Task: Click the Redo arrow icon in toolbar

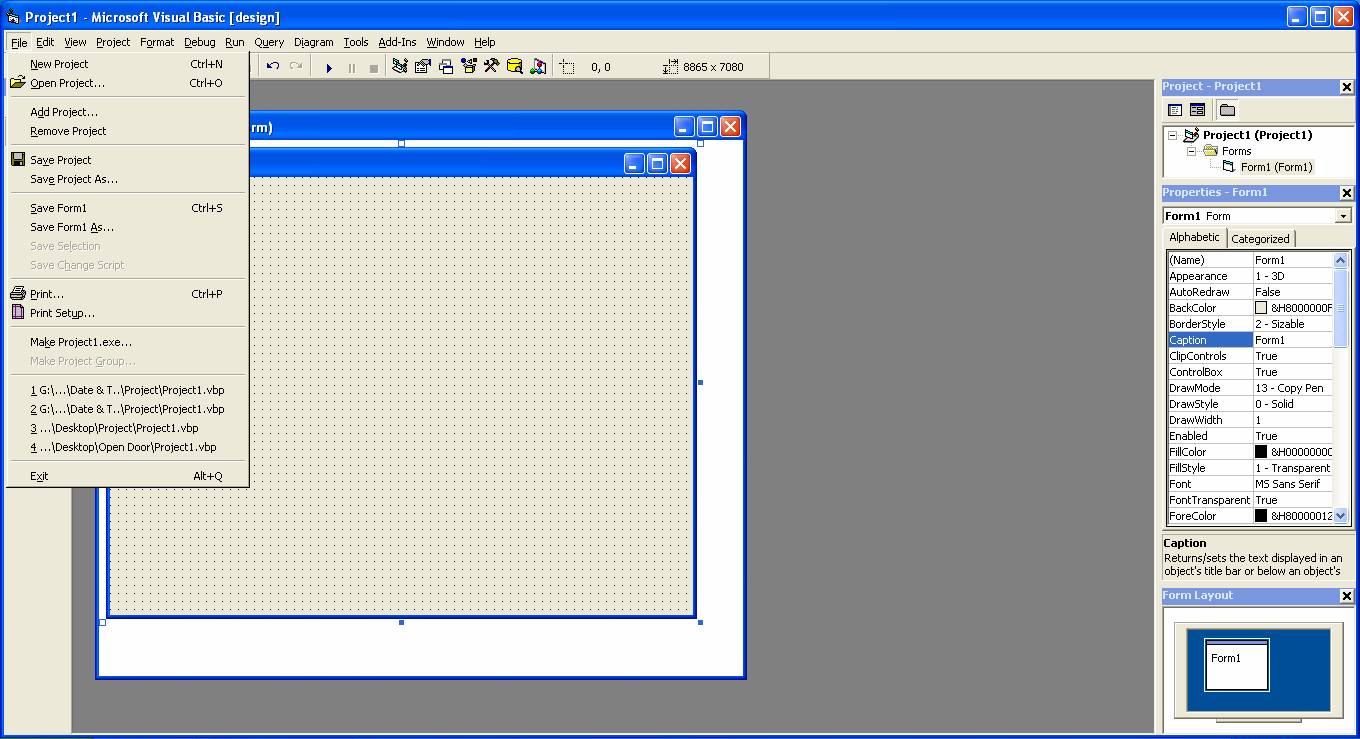Action: pyautogui.click(x=295, y=67)
